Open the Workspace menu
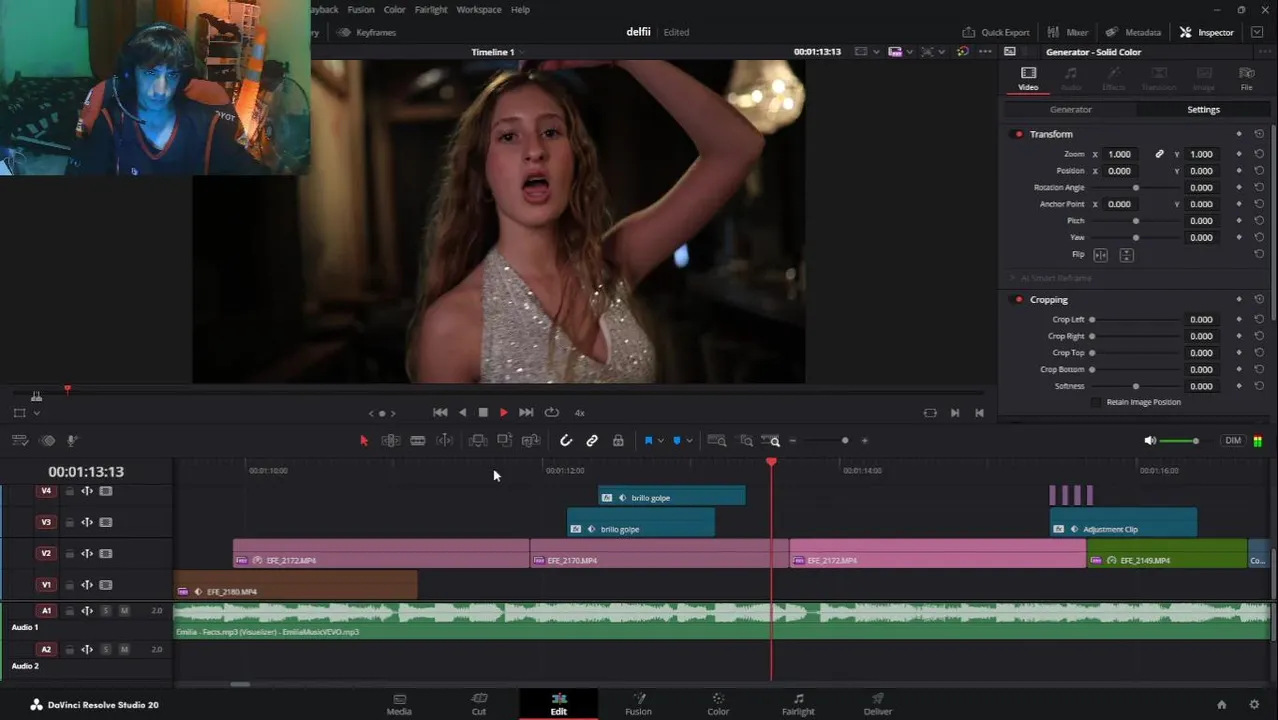Screen dimensions: 1278x720 pyautogui.click(x=479, y=9)
